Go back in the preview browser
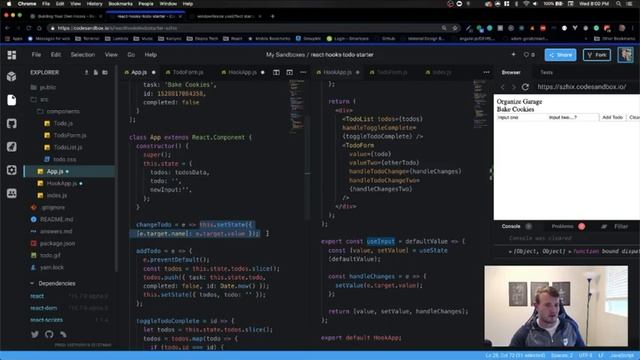 502,87
